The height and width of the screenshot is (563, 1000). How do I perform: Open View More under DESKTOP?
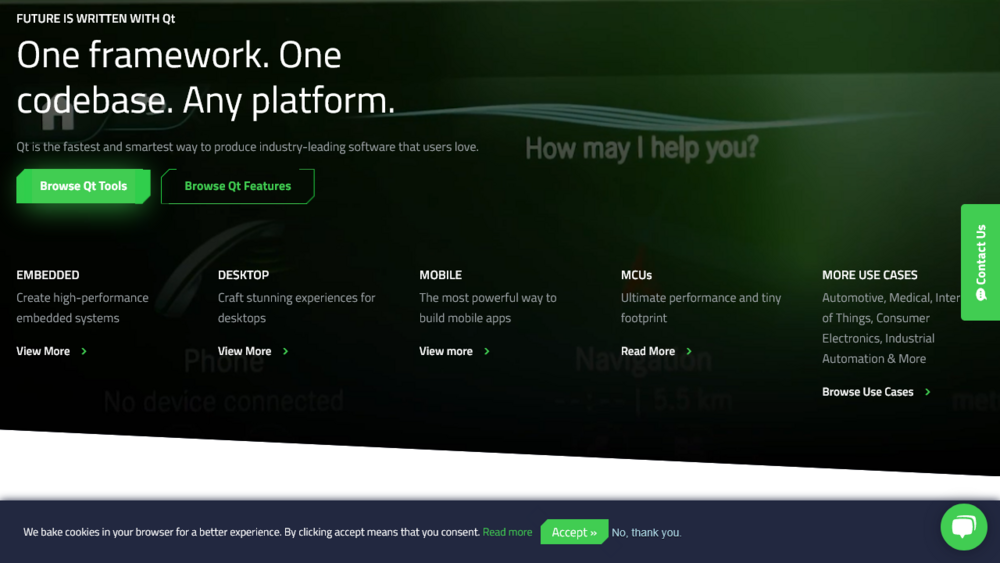coord(244,351)
